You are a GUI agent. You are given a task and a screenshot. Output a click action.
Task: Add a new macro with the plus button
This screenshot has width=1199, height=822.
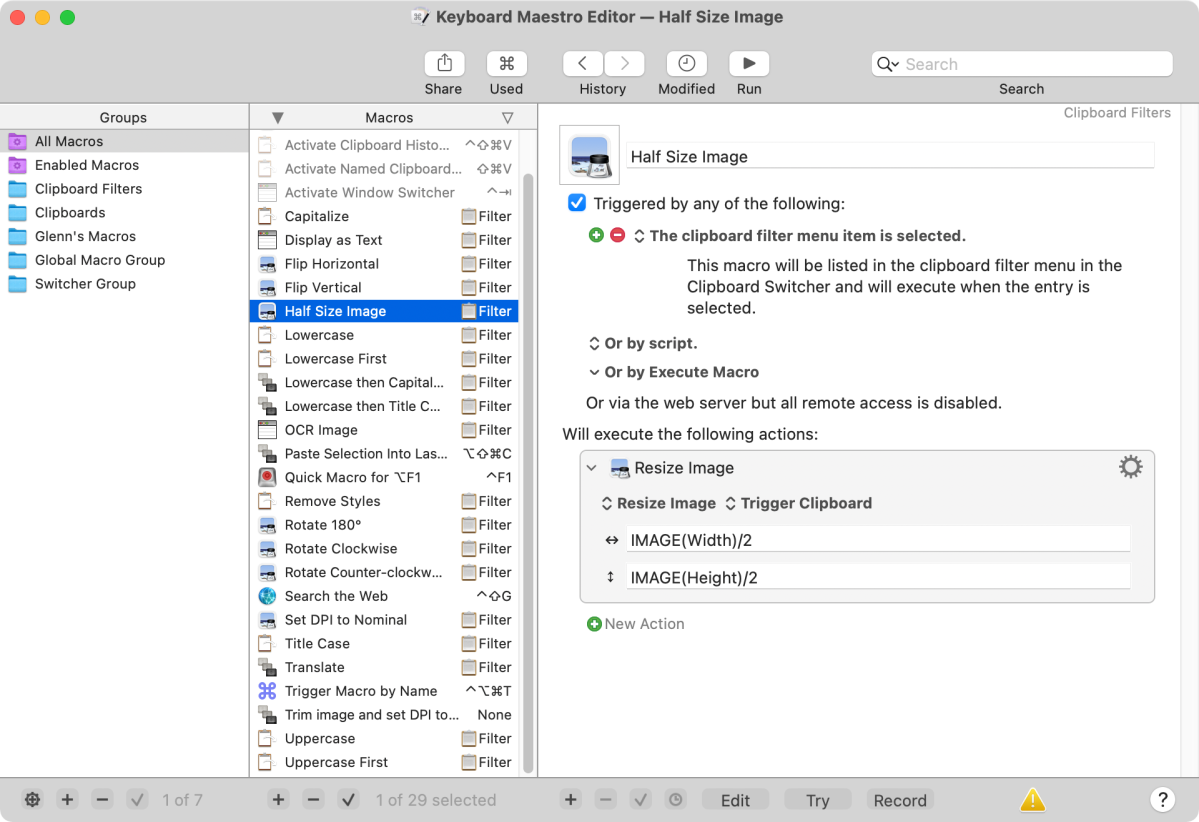point(278,800)
